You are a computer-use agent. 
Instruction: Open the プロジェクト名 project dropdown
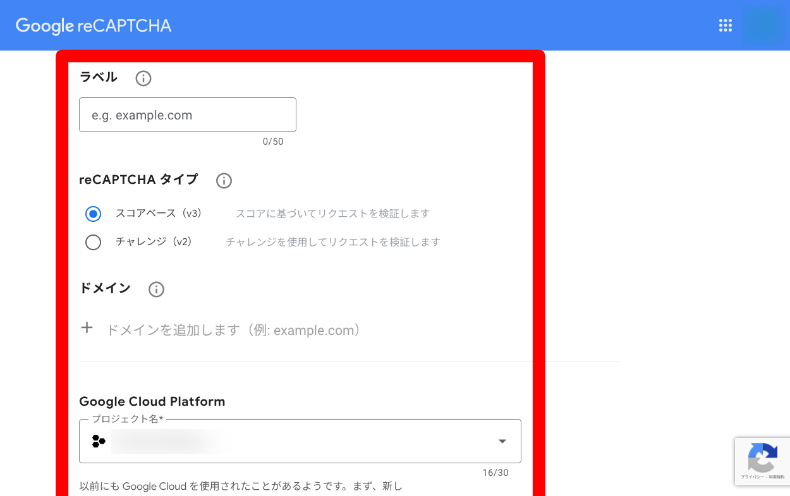coord(300,441)
